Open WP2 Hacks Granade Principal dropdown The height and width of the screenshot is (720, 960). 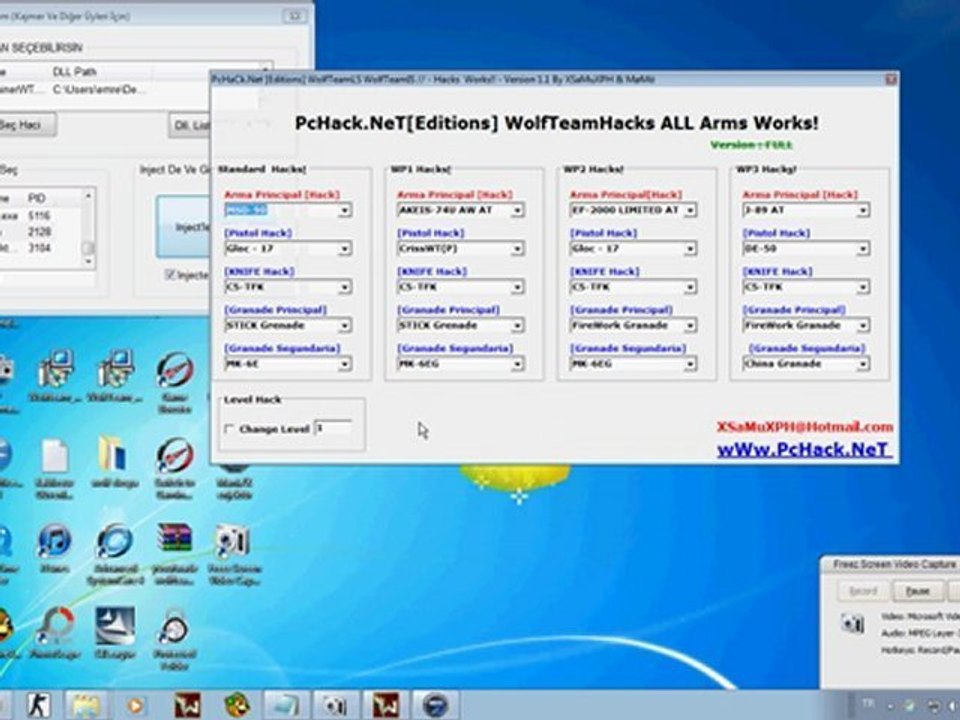coord(690,326)
